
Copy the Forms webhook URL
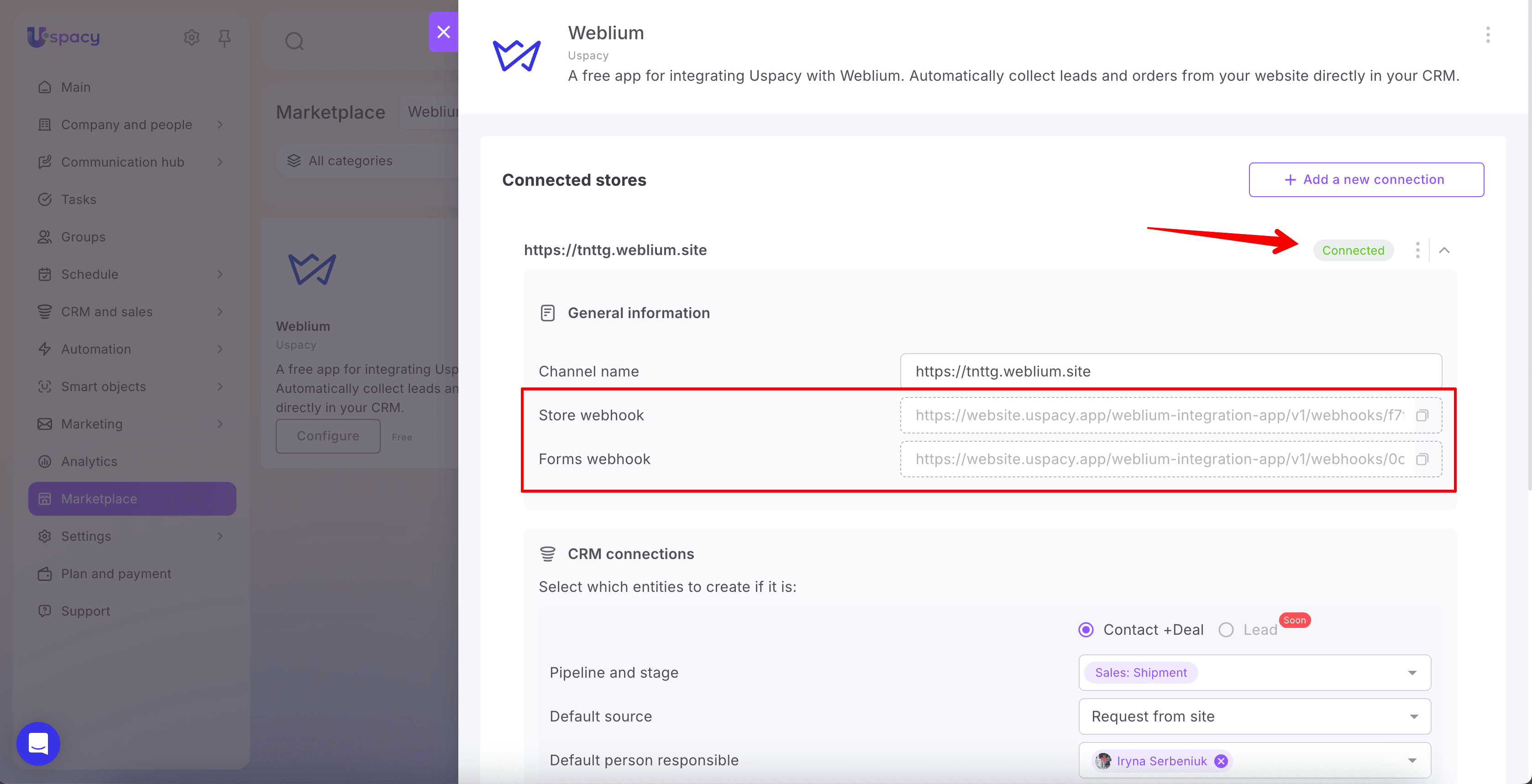click(x=1422, y=460)
